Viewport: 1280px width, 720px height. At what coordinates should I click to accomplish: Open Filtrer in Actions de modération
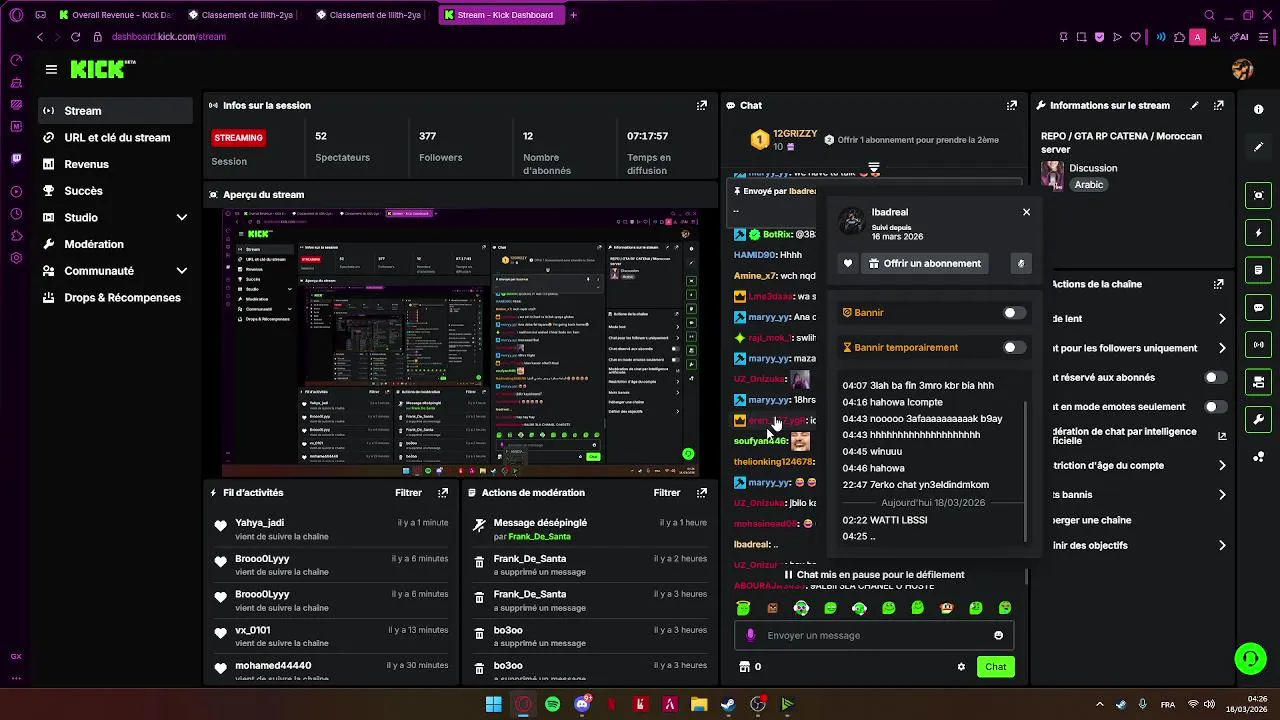point(667,492)
